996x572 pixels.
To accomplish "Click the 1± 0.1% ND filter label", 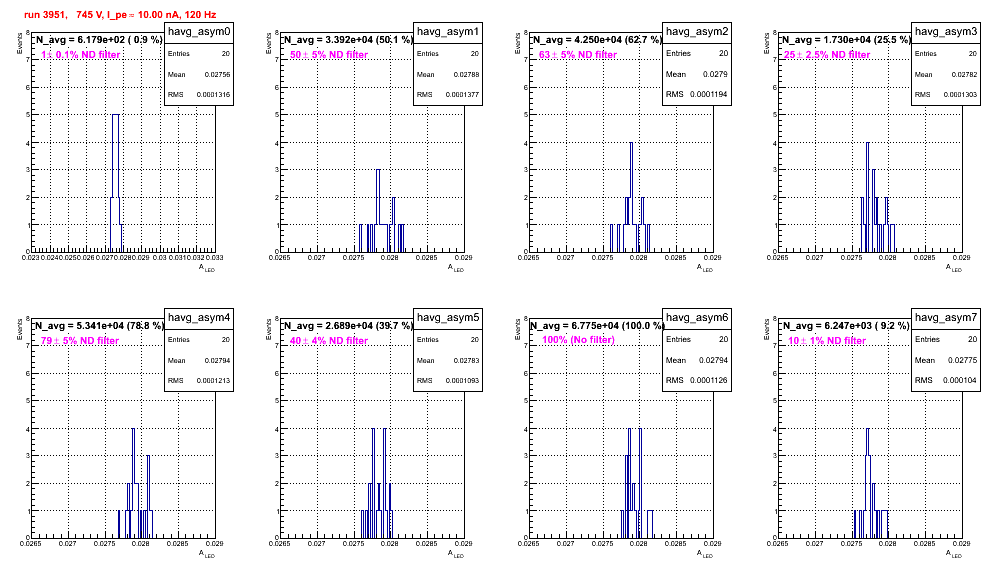I will (x=81, y=55).
